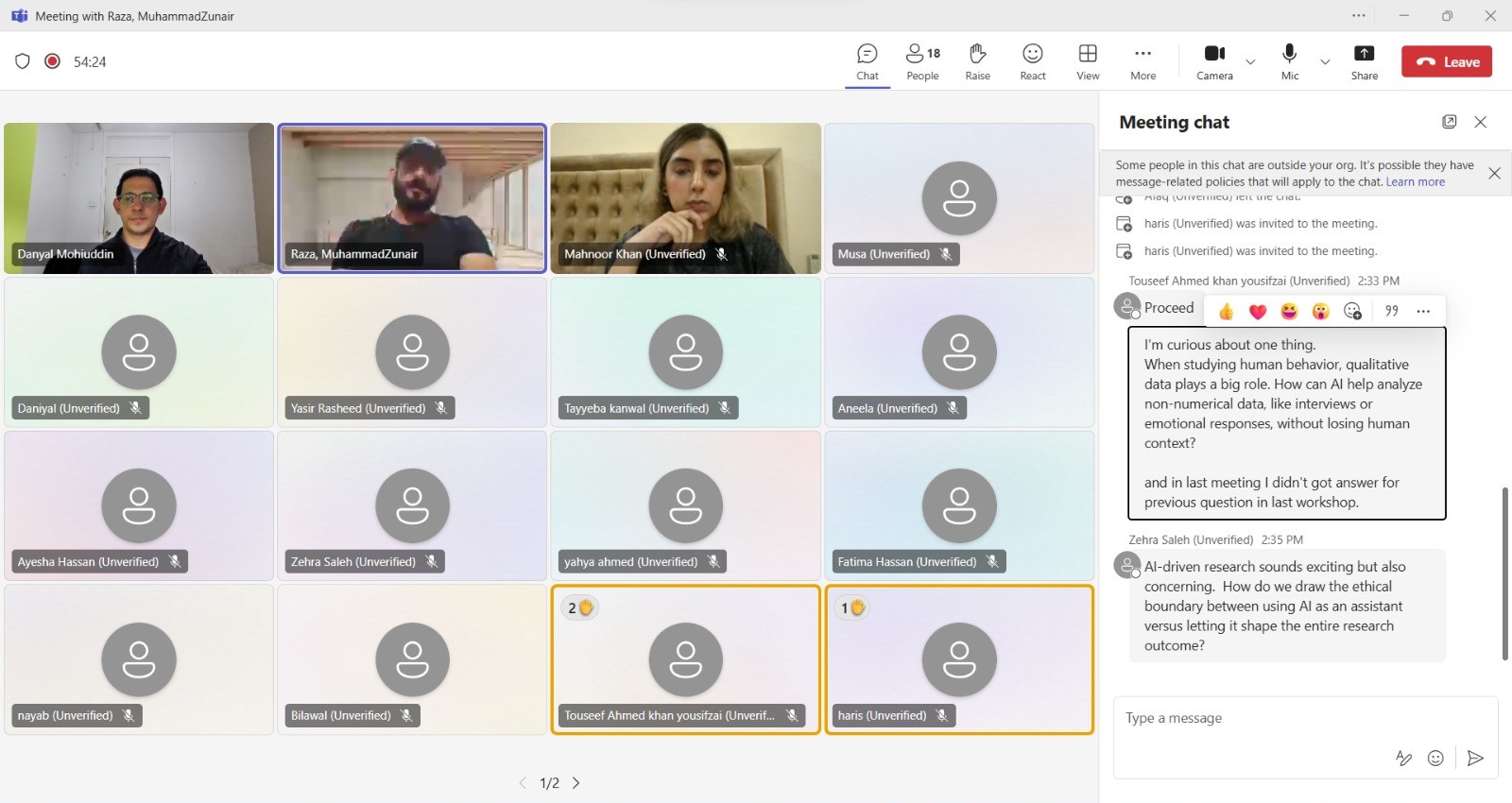React with surprised emoji to message
The image size is (1512, 803).
click(x=1321, y=311)
